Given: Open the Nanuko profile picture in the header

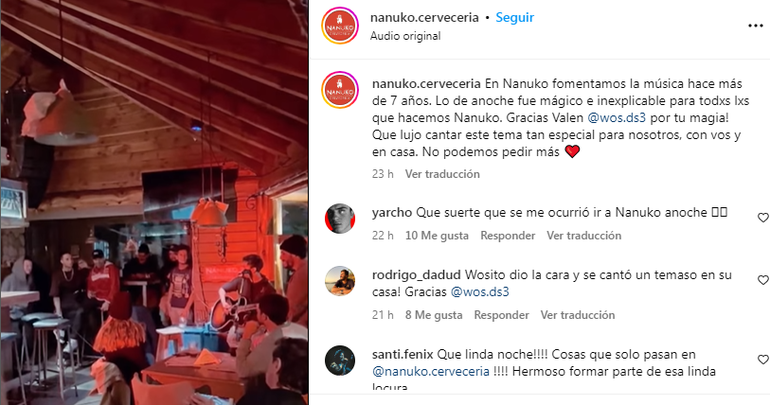Looking at the screenshot, I should click(x=340, y=26).
